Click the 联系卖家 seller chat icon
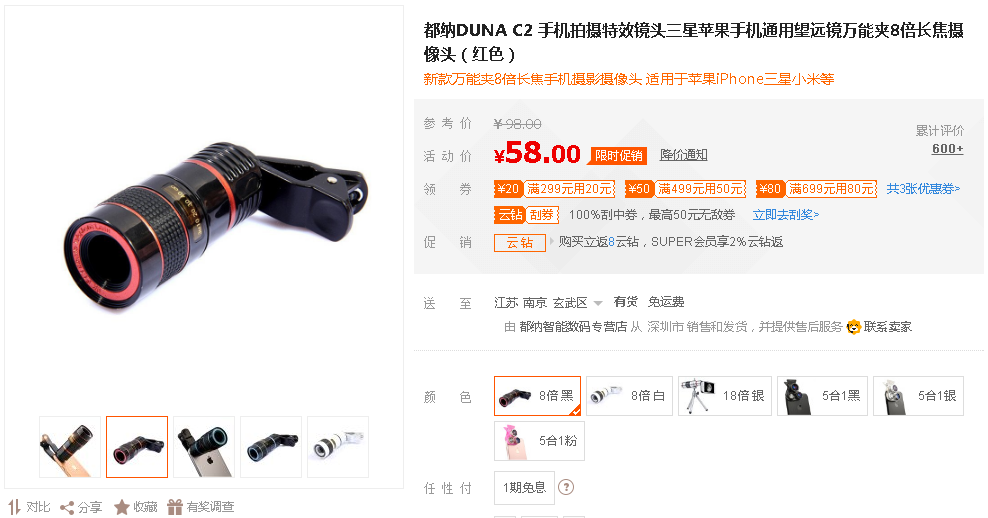988x518 pixels. [x=853, y=326]
